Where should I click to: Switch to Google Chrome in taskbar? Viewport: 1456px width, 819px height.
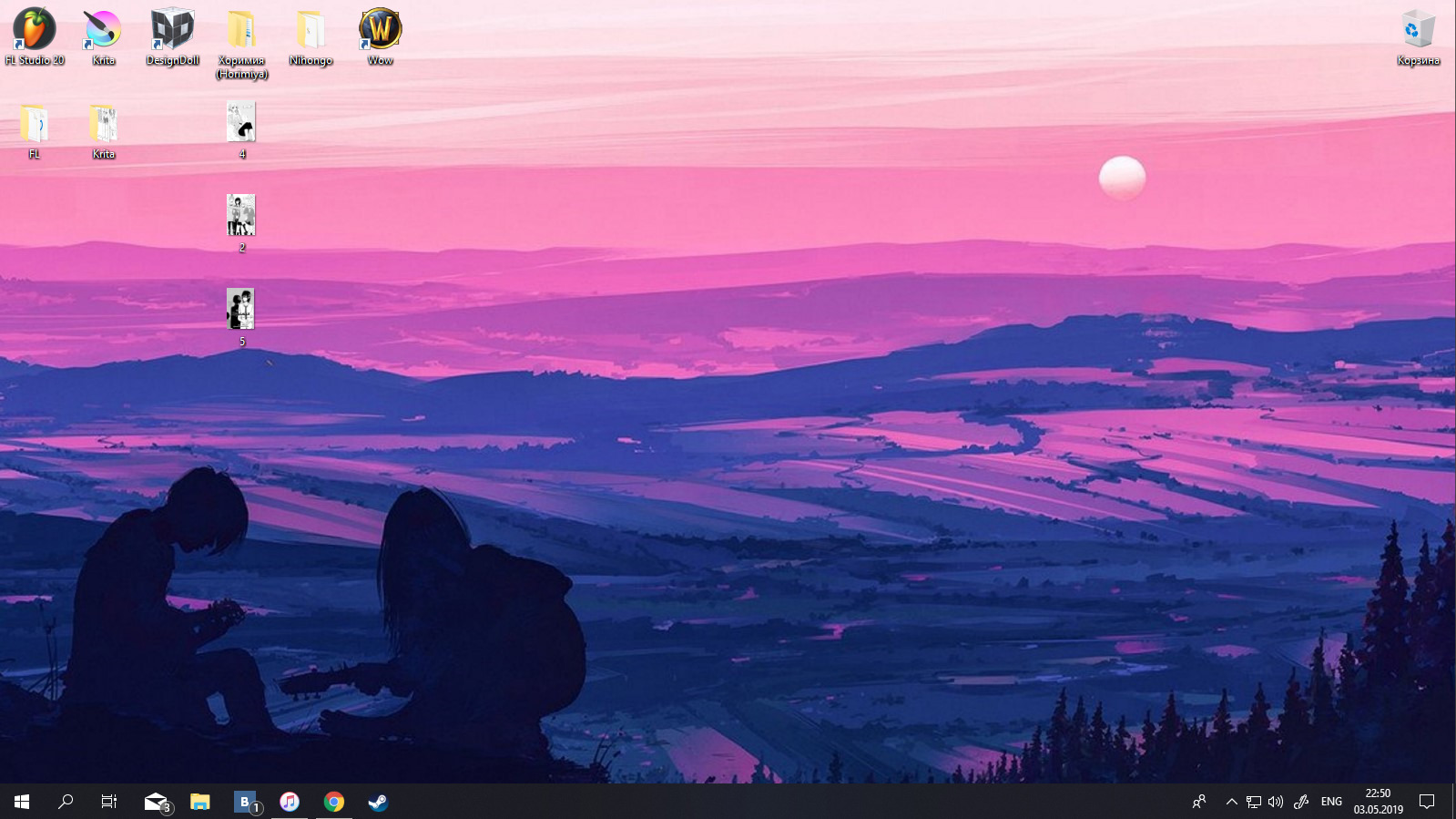click(334, 802)
